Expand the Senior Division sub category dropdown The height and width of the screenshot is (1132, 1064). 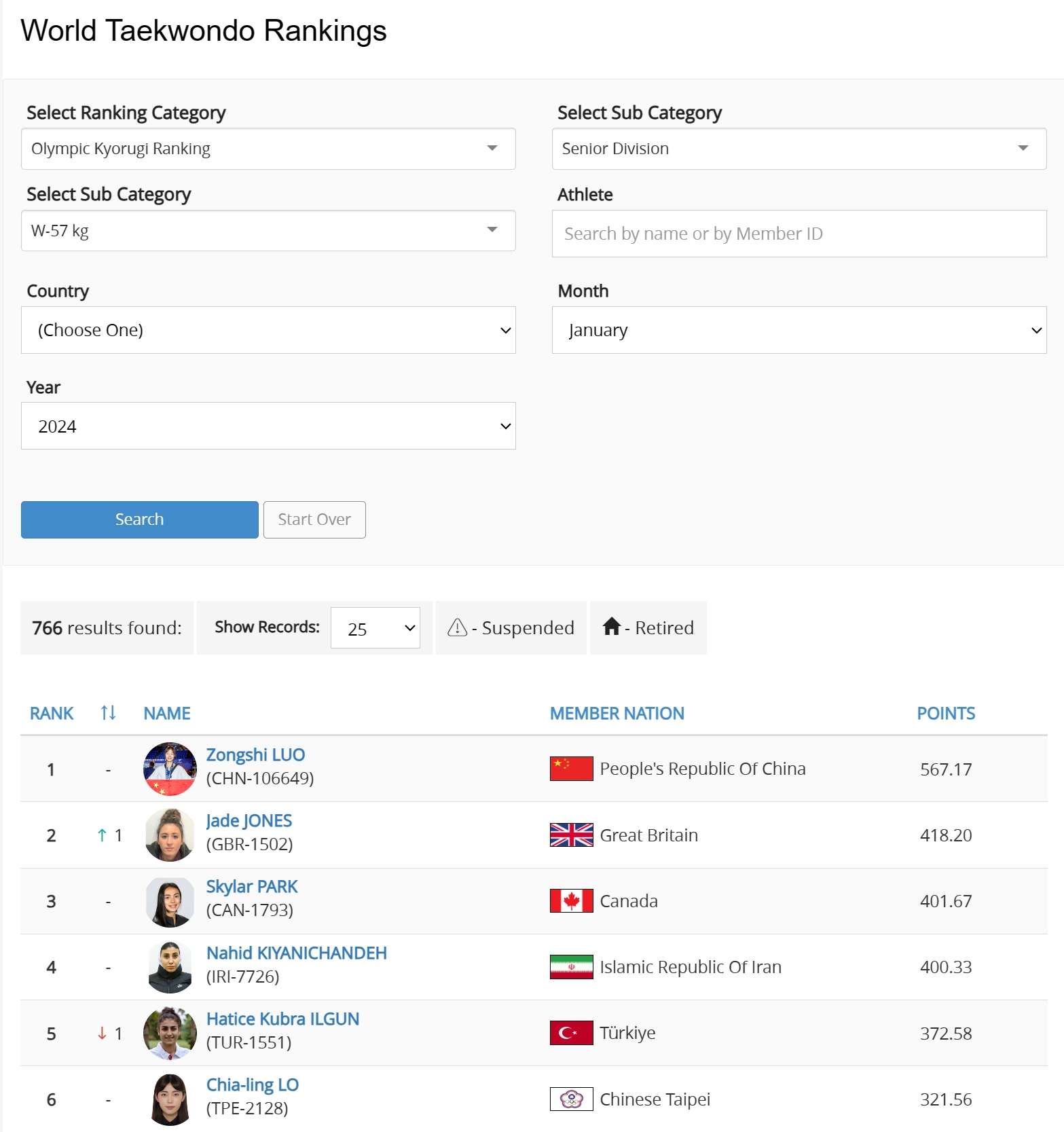click(799, 149)
